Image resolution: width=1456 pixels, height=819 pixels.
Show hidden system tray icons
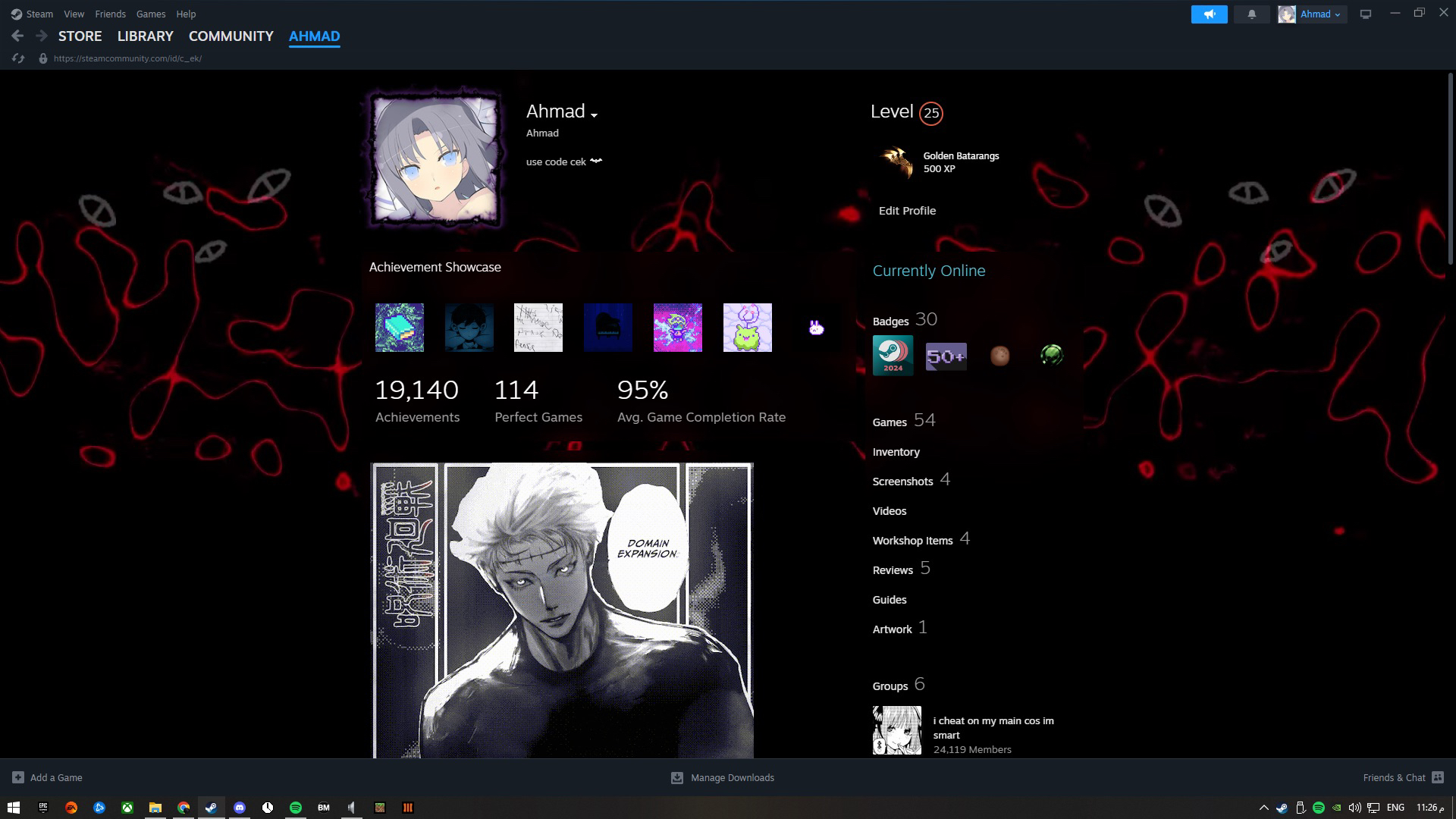click(1263, 808)
